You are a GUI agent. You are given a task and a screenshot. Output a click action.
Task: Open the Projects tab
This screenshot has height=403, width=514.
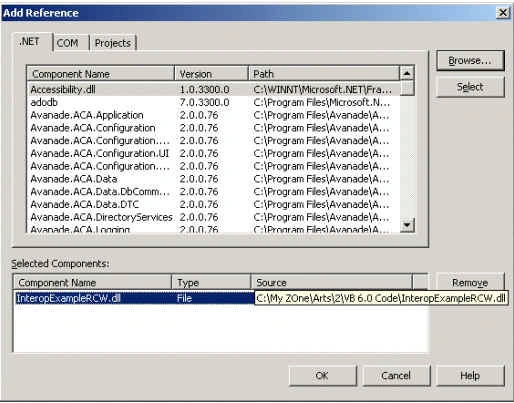pos(113,43)
